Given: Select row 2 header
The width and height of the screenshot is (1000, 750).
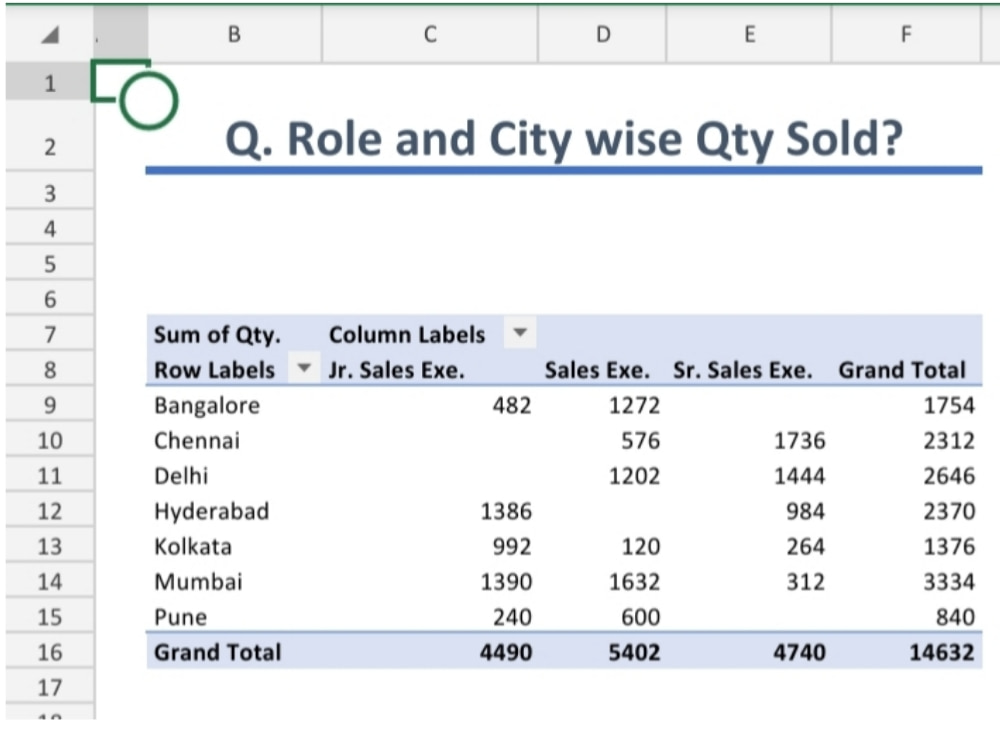Looking at the screenshot, I should 50,147.
